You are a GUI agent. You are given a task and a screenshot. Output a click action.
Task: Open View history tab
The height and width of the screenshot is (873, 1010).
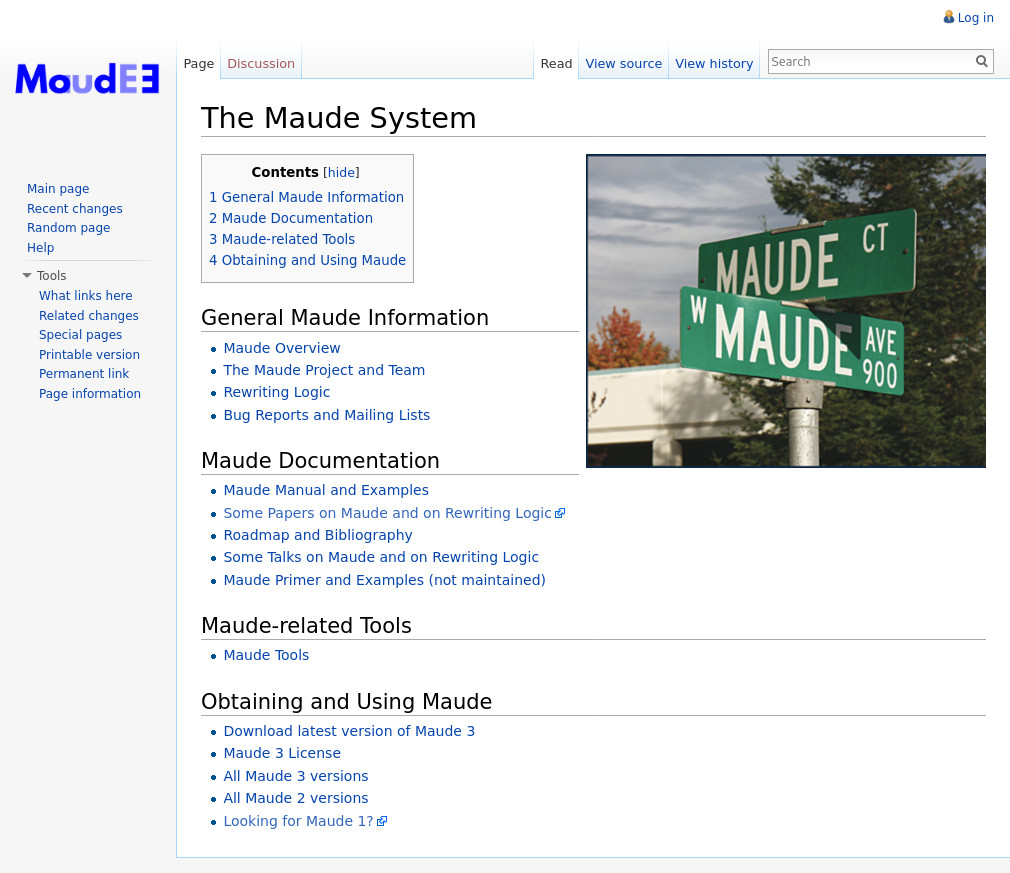click(713, 64)
